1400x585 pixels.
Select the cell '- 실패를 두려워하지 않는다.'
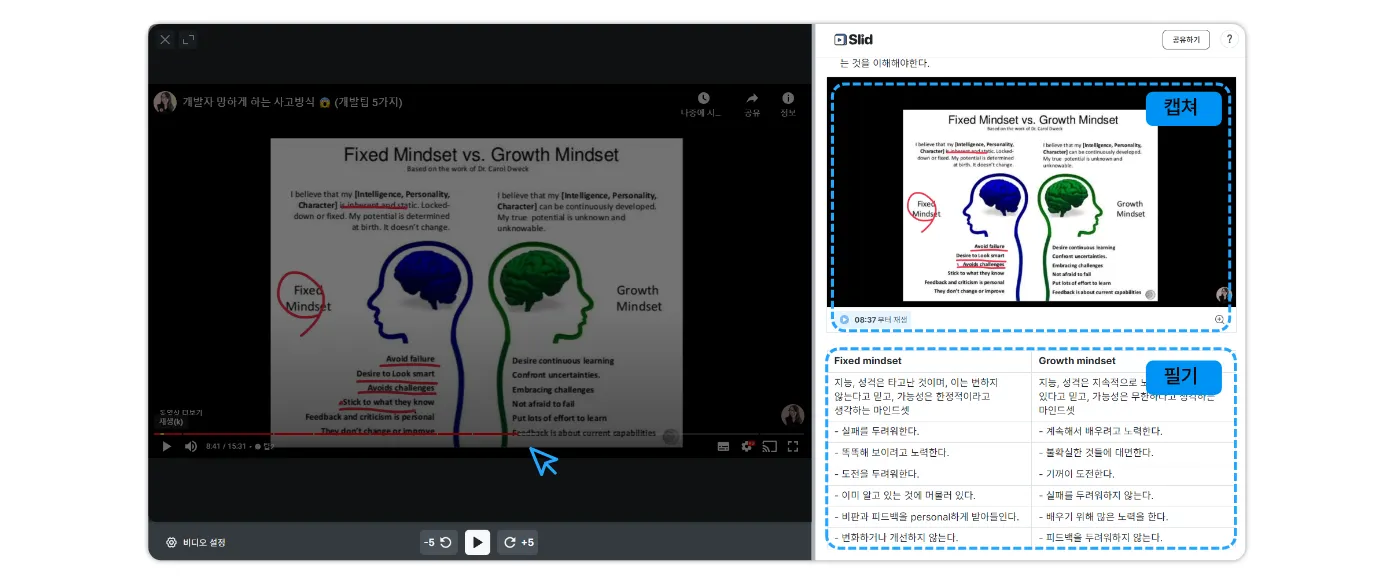coord(1134,495)
